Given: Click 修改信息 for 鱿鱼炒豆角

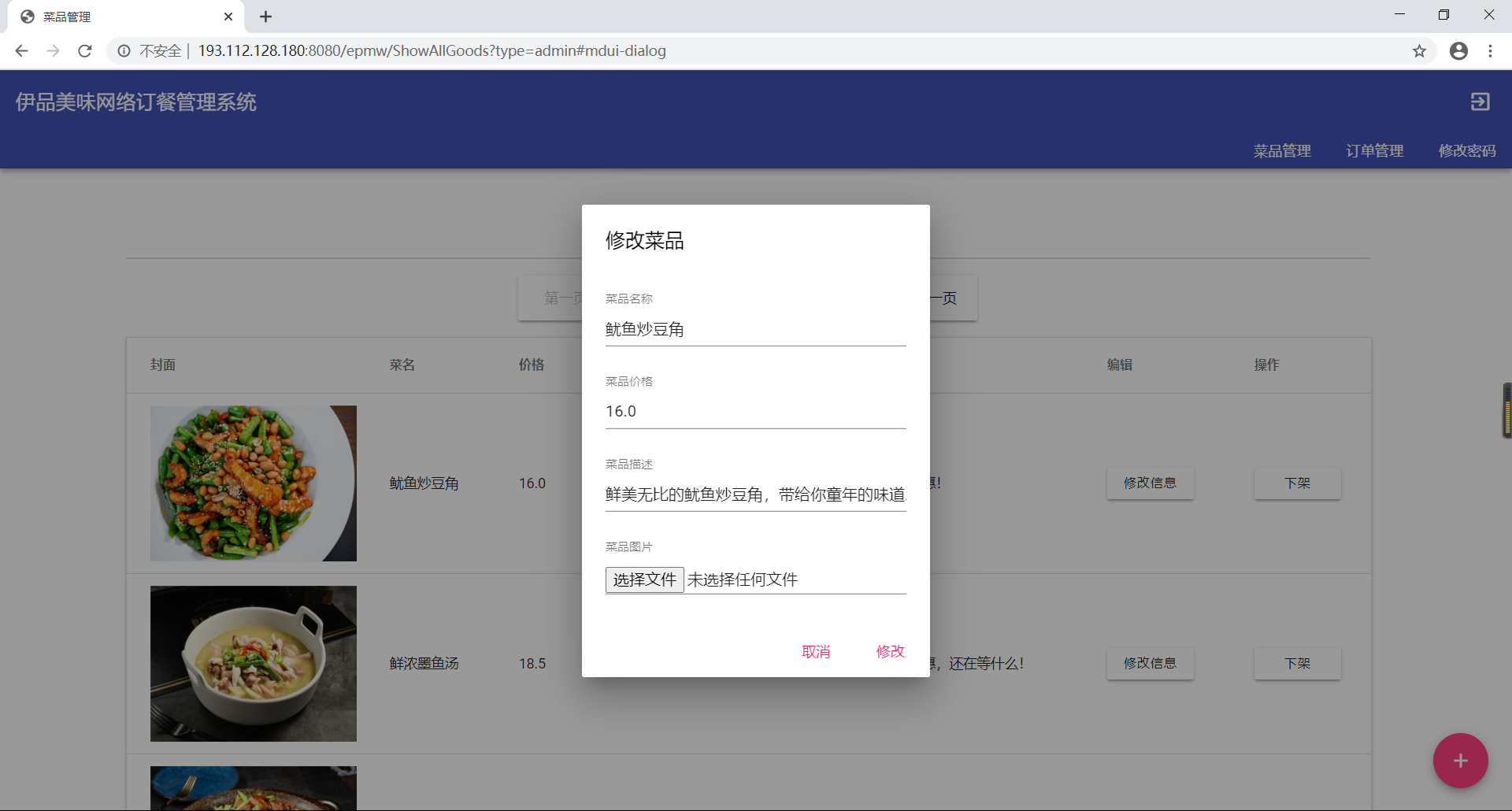Looking at the screenshot, I should click(1150, 483).
